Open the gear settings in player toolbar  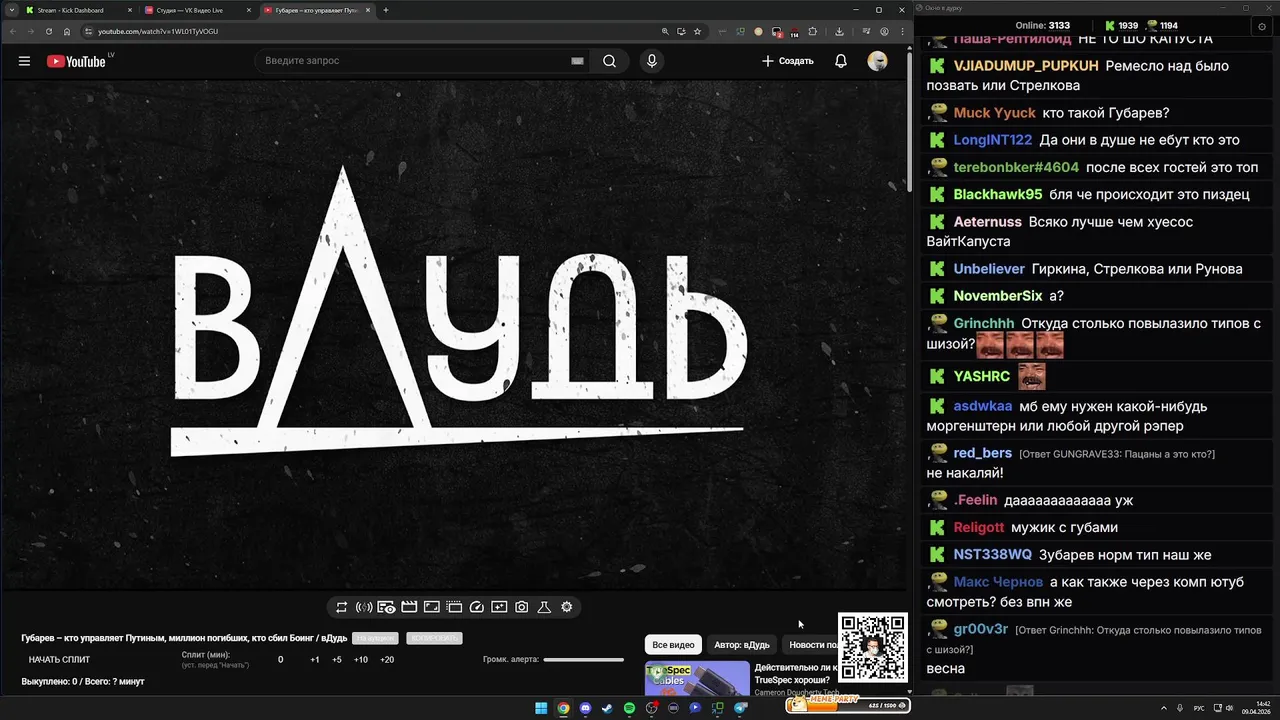click(x=567, y=607)
